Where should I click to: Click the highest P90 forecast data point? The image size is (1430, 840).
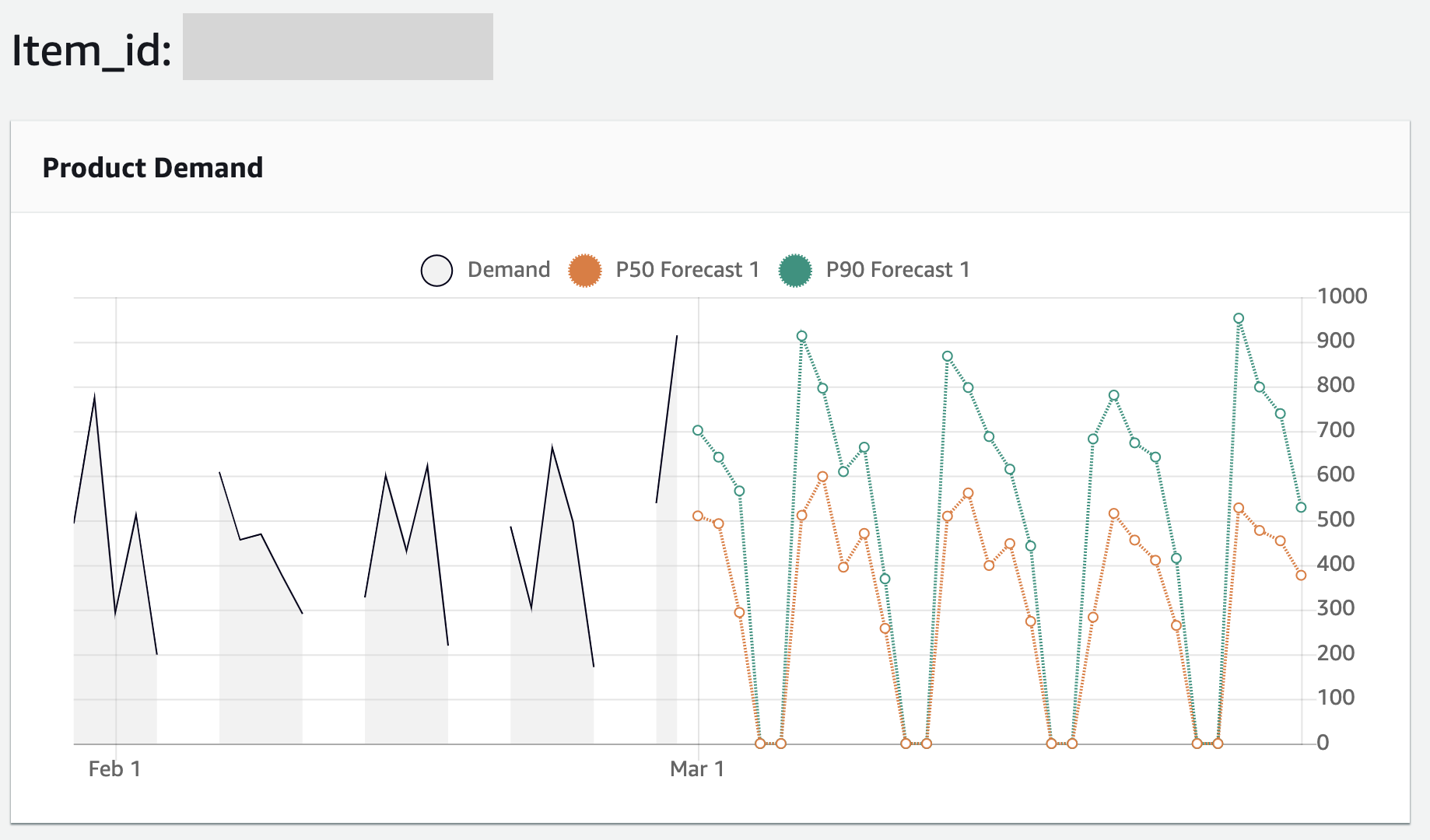1239,319
